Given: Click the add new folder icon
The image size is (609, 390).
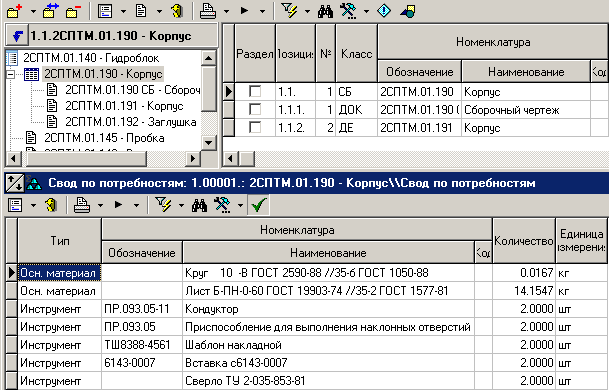Looking at the screenshot, I should tap(15, 11).
